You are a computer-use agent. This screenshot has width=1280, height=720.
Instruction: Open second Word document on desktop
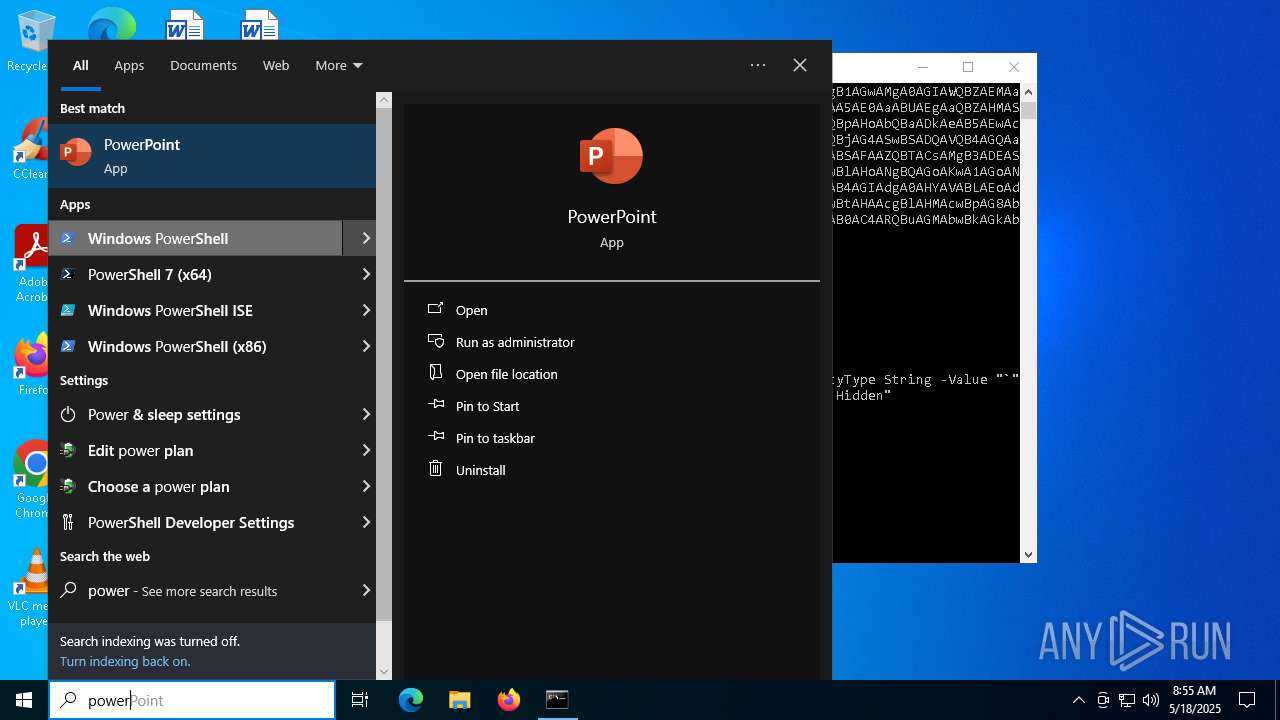click(259, 25)
